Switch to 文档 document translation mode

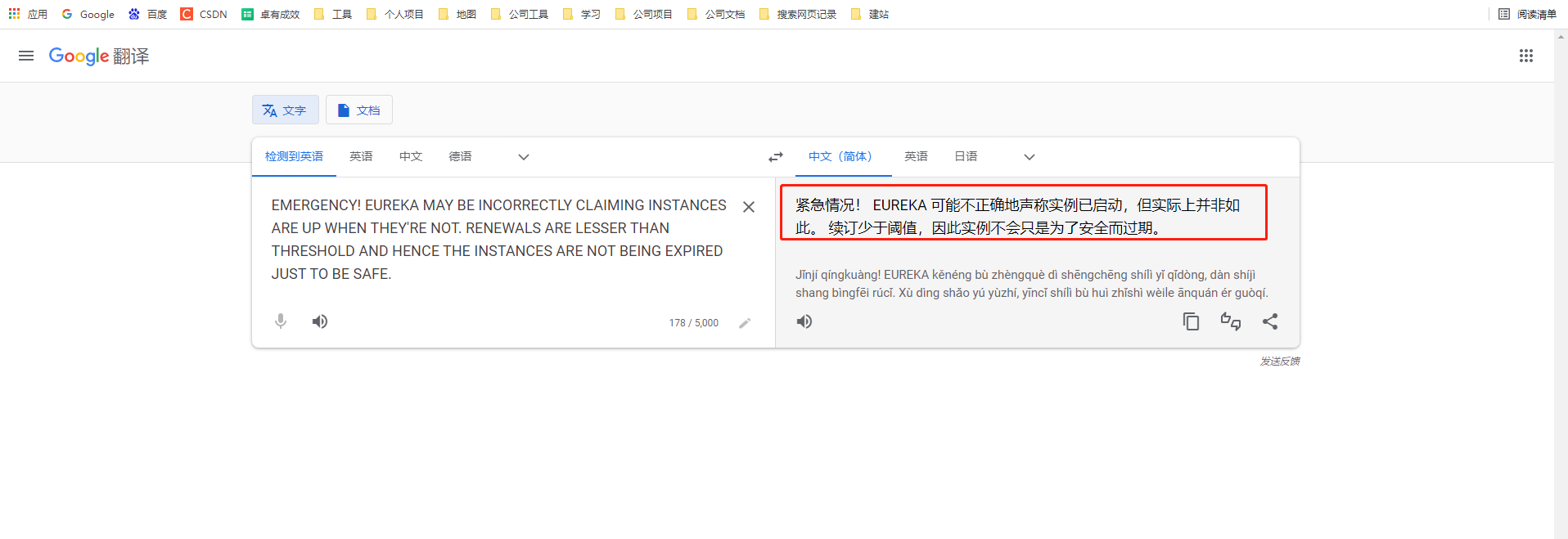click(x=359, y=110)
